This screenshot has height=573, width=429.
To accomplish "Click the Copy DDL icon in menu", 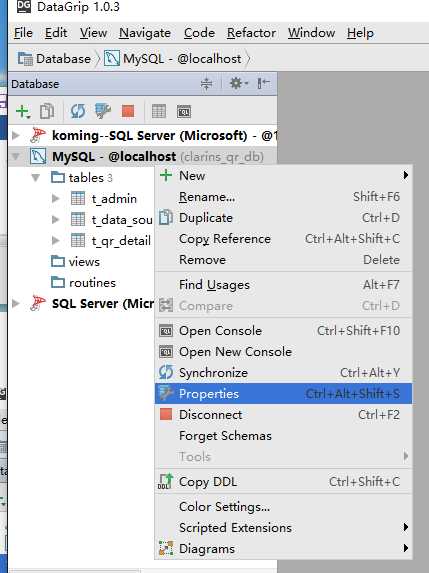I will (166, 481).
